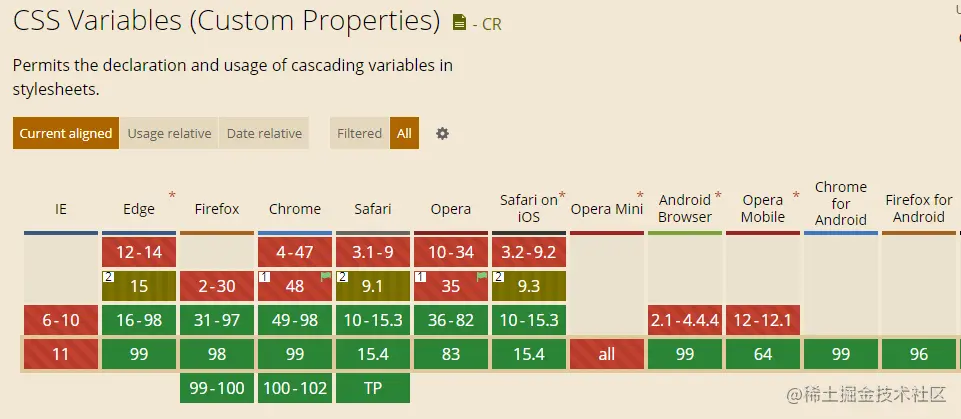Click the green flag on Chrome 48
This screenshot has width=961, height=419.
click(x=325, y=277)
